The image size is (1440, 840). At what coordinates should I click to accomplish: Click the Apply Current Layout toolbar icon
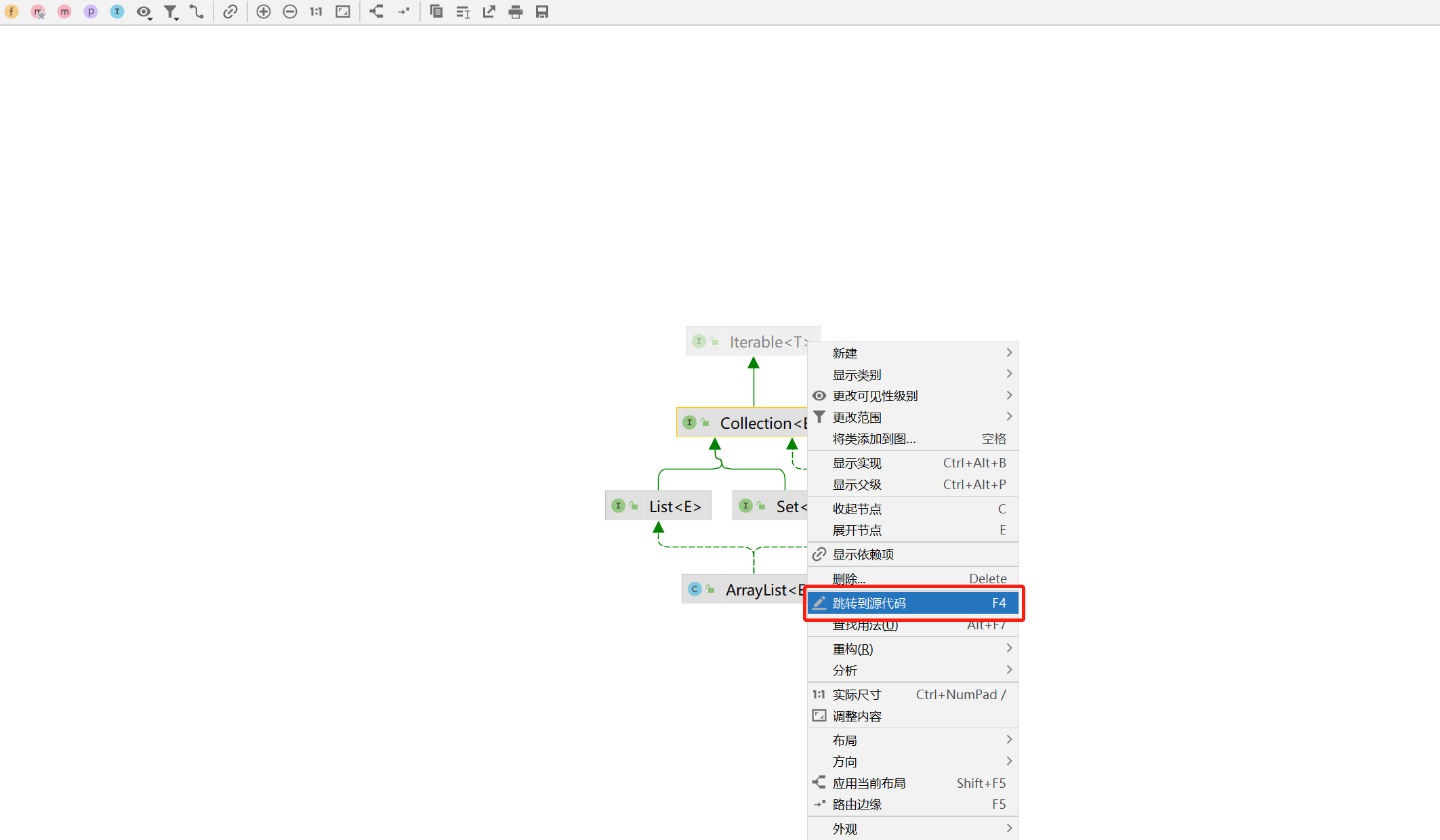click(x=376, y=12)
